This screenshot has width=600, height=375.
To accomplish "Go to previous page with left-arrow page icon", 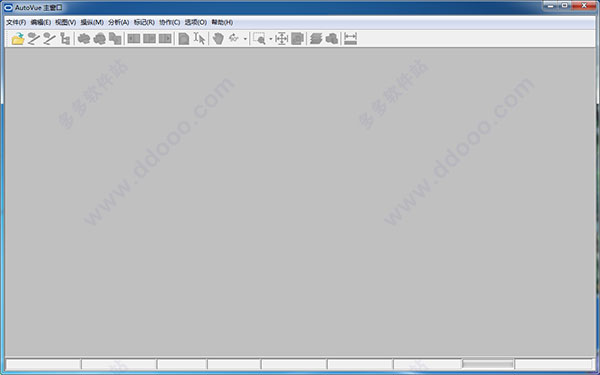I will pos(134,39).
